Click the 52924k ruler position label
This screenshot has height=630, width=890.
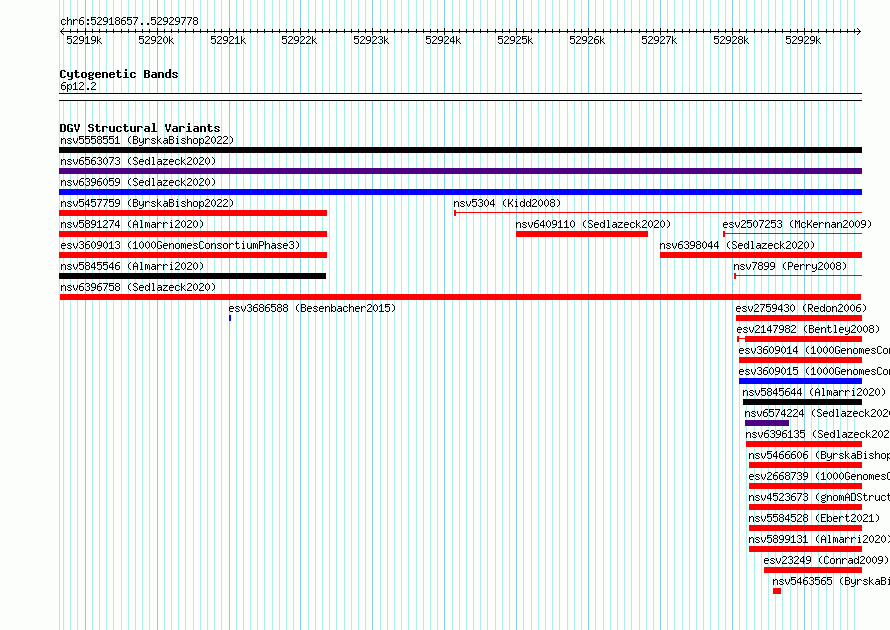coord(443,40)
